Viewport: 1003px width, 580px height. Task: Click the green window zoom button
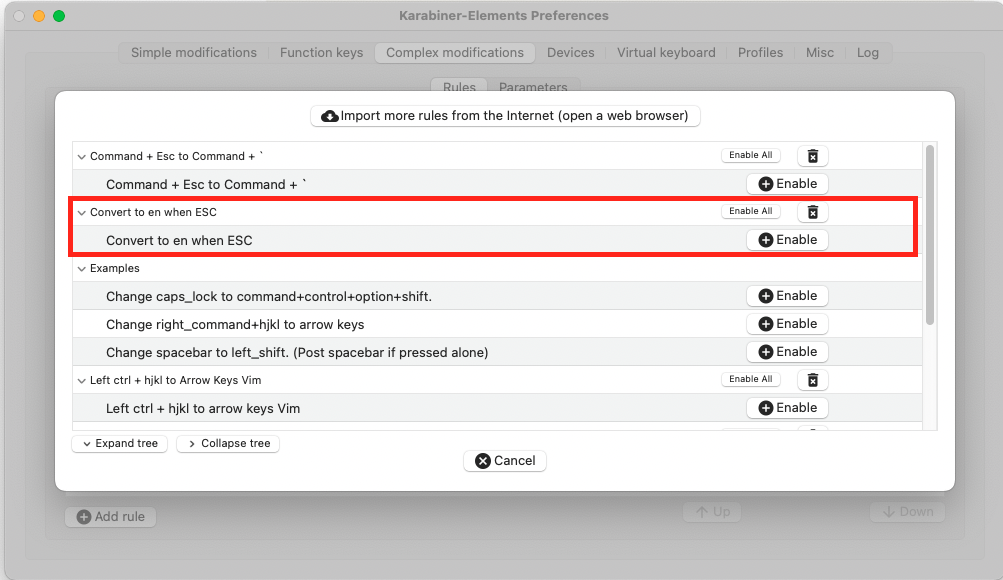coord(59,16)
